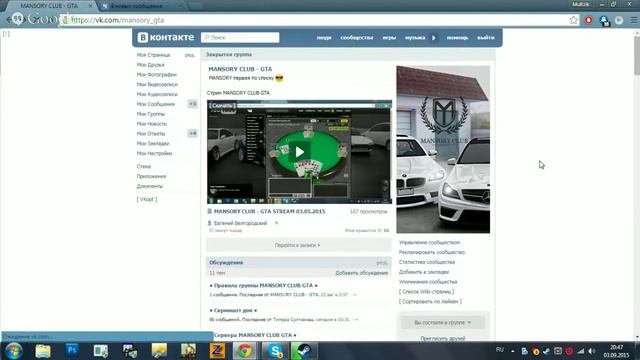Open Steam from the taskbar

(304, 351)
